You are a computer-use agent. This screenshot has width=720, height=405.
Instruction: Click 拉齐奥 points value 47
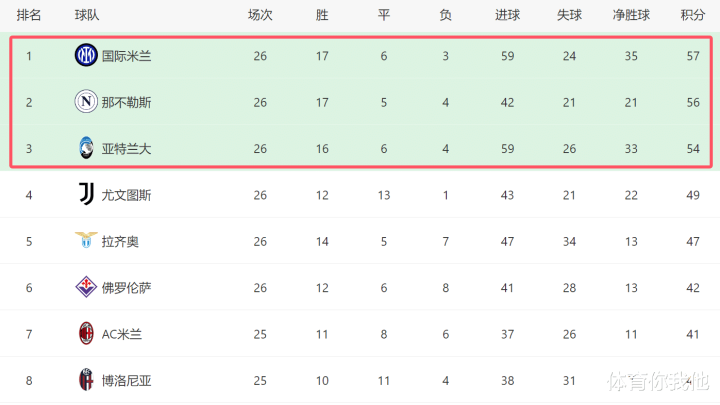[x=692, y=242]
